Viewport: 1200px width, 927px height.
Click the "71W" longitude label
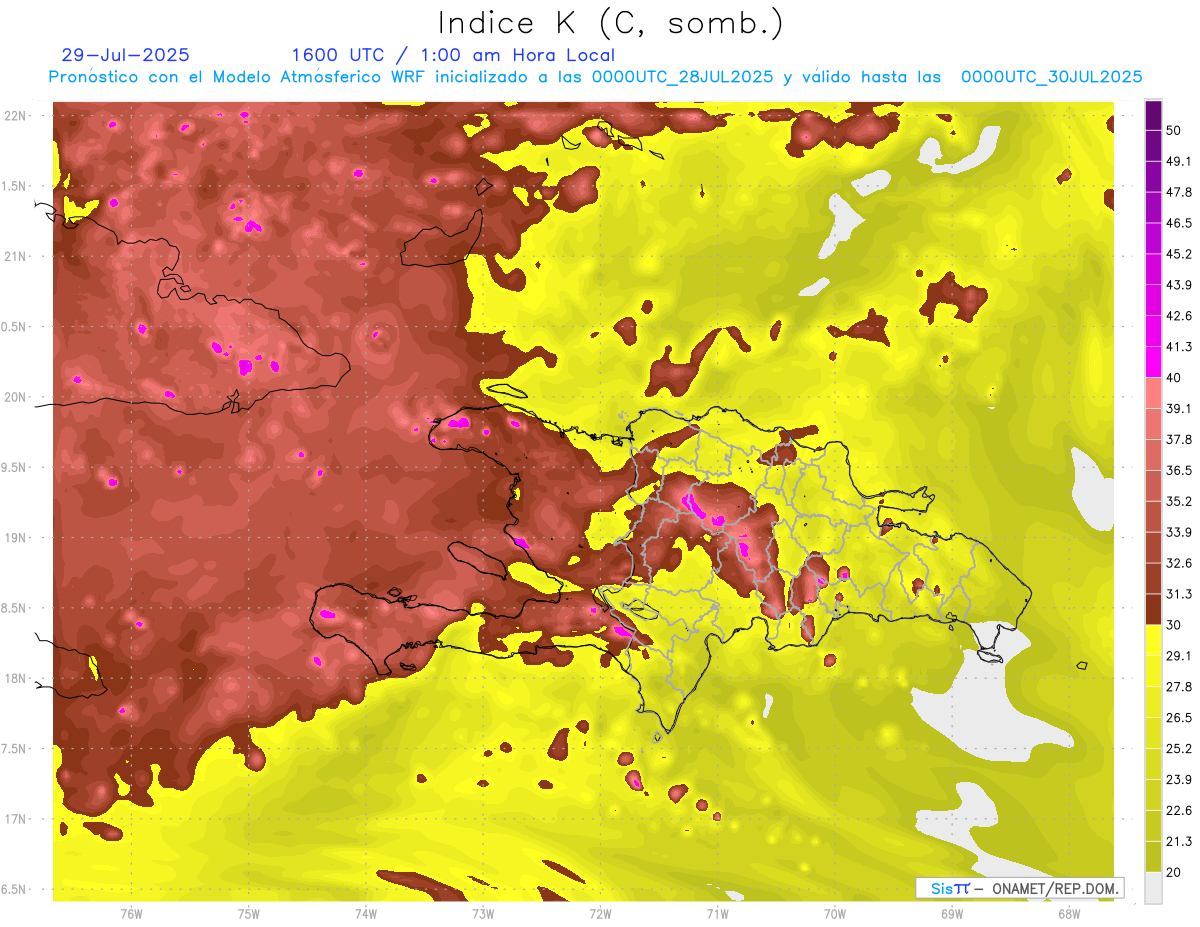pos(717,914)
